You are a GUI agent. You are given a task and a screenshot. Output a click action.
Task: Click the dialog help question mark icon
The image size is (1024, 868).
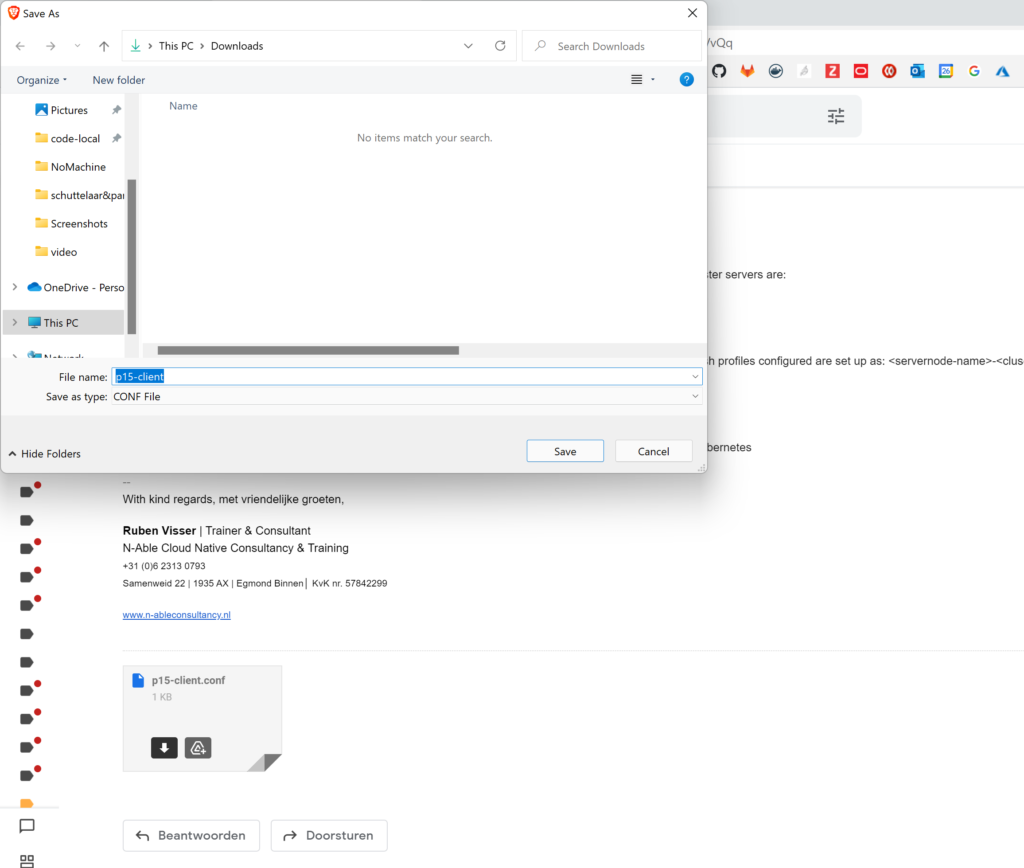coord(686,80)
